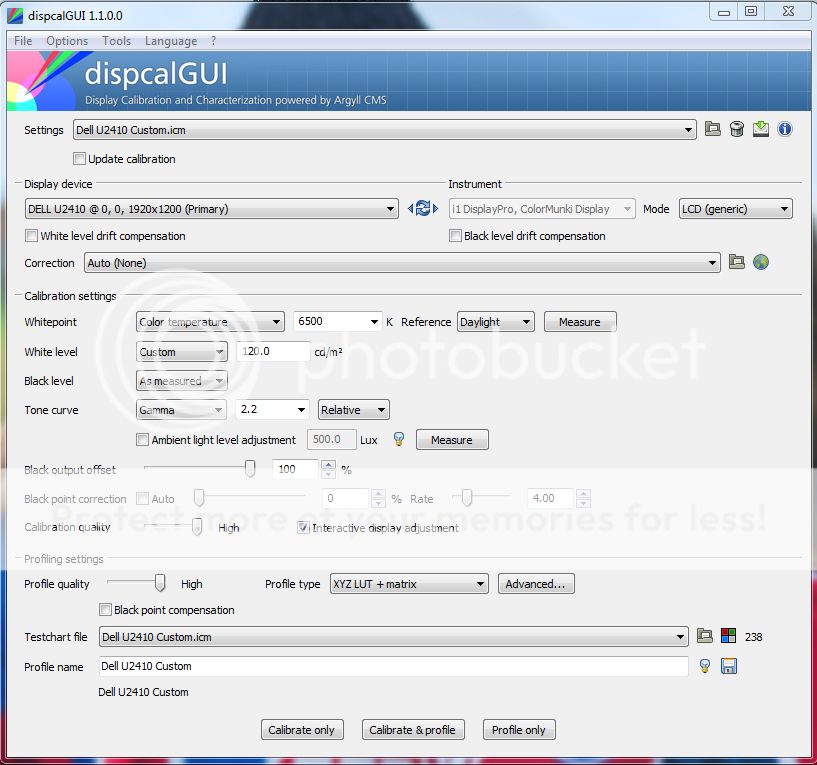Toggle Black level drift compensation
817x765 pixels.
point(455,236)
